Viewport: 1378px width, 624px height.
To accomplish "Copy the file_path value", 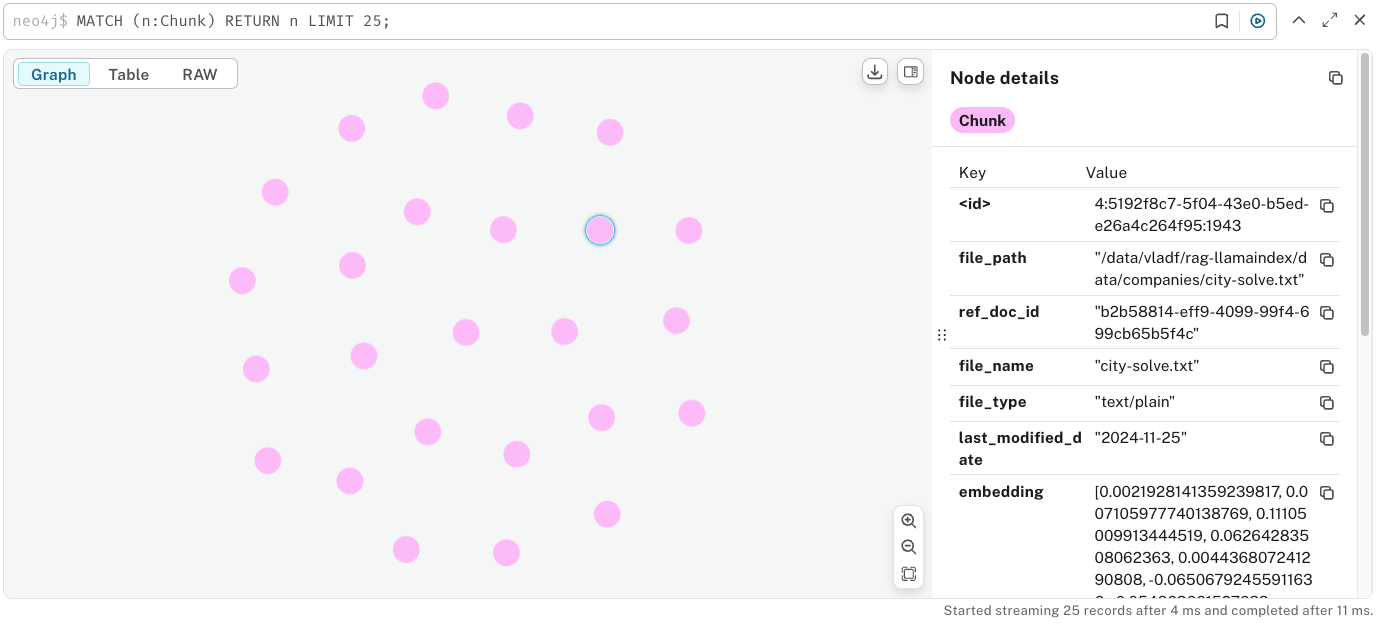I will click(x=1327, y=260).
